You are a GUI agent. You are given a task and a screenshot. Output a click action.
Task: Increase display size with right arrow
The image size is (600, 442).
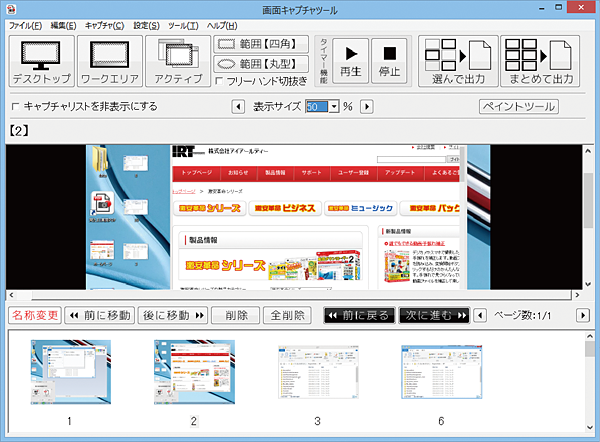click(x=366, y=106)
